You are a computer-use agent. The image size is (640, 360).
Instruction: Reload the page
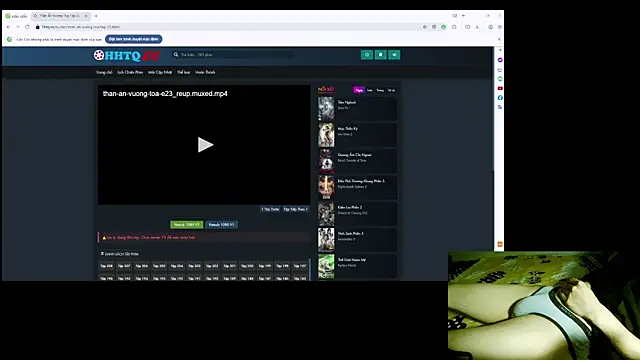pyautogui.click(x=27, y=27)
